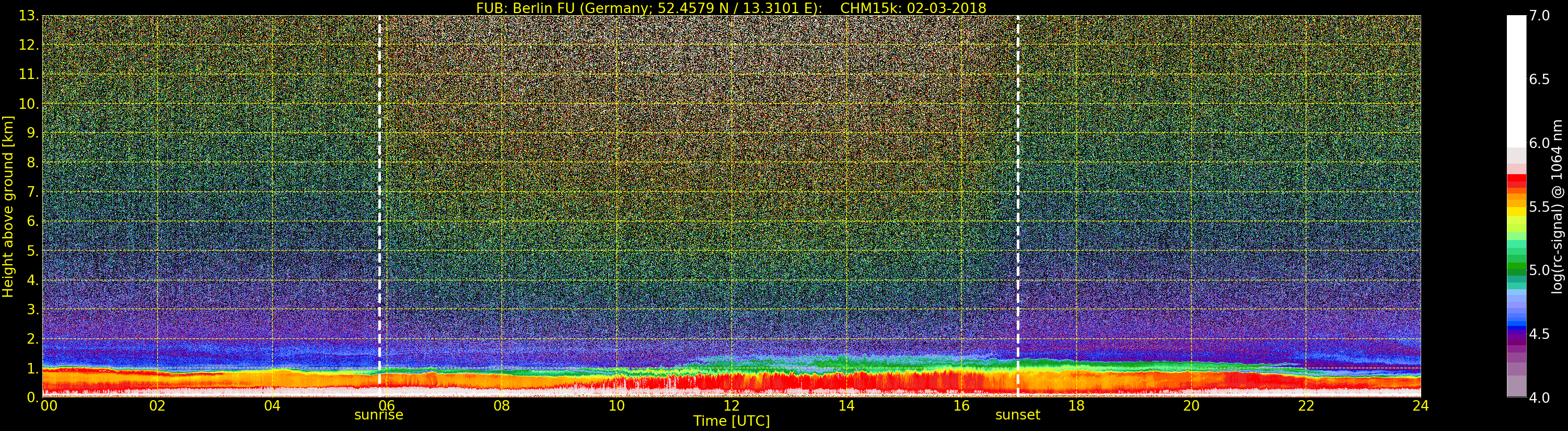Click the 'sunrise' label below the axis
The image size is (1568, 431).
coord(379,415)
